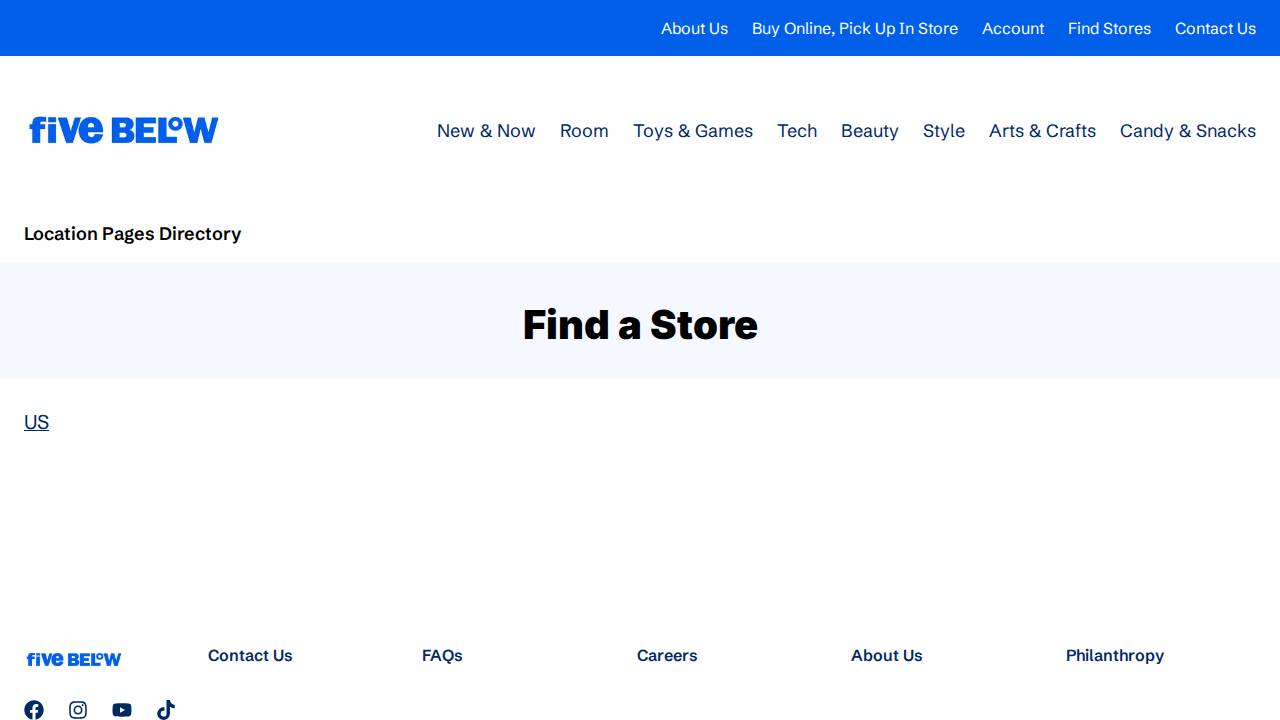Browse the Candy & Snacks category
This screenshot has height=720, width=1280.
1188,131
